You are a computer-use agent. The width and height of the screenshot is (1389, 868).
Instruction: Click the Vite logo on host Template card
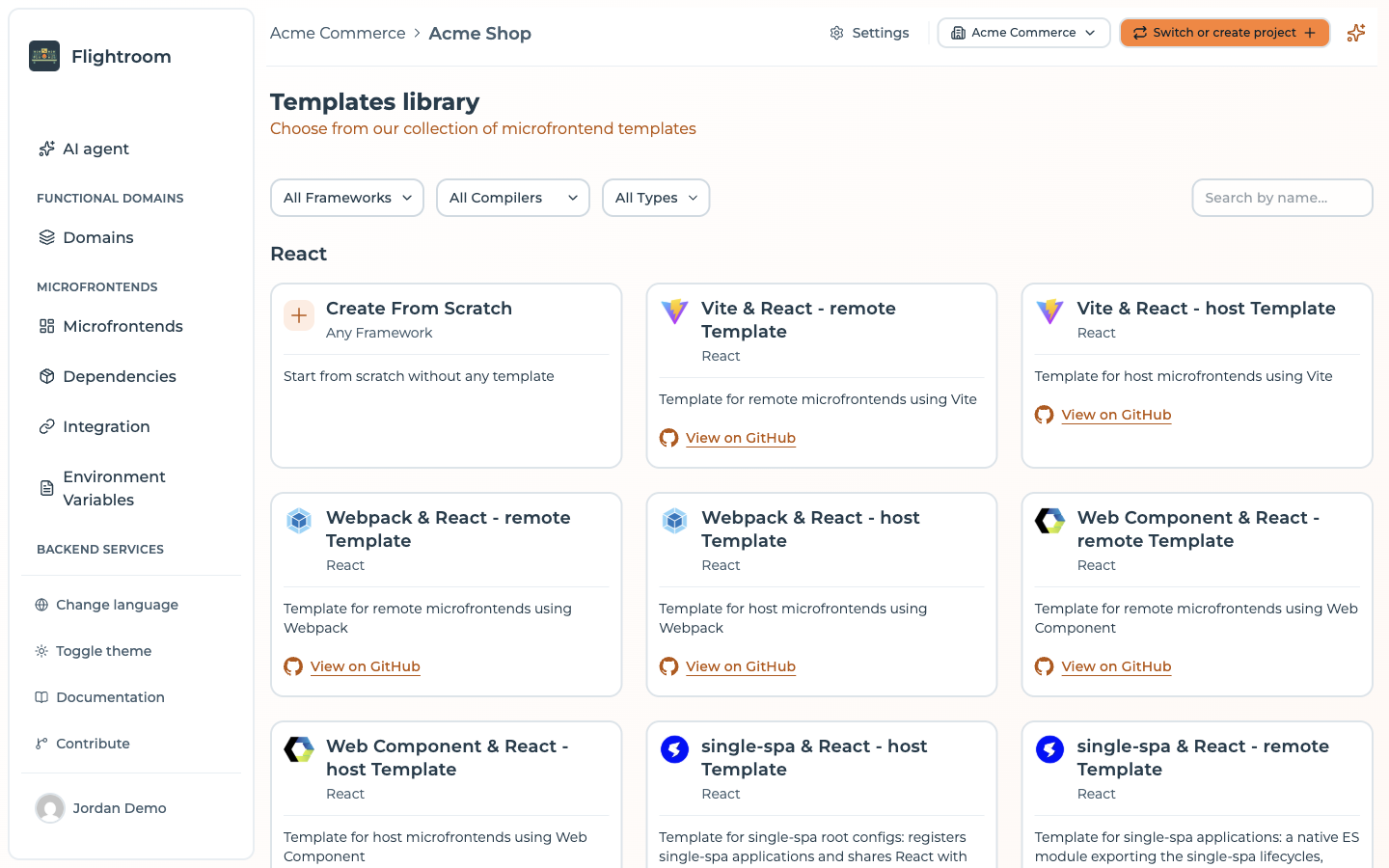pyautogui.click(x=1049, y=312)
